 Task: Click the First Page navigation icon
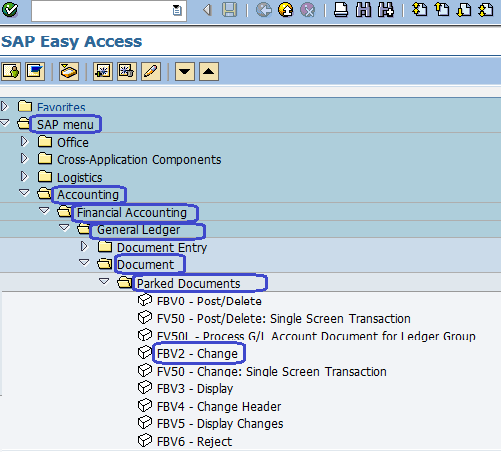(419, 10)
